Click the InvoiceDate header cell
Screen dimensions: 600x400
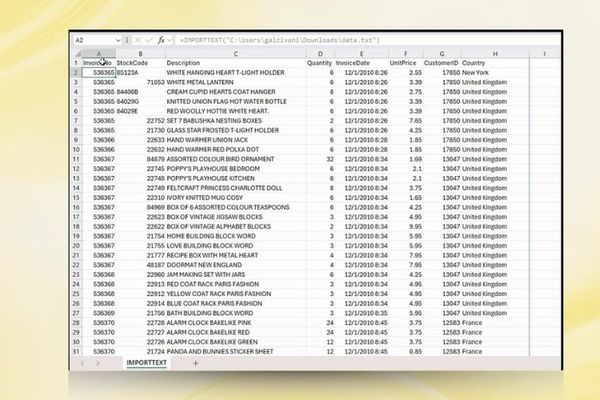click(x=362, y=63)
